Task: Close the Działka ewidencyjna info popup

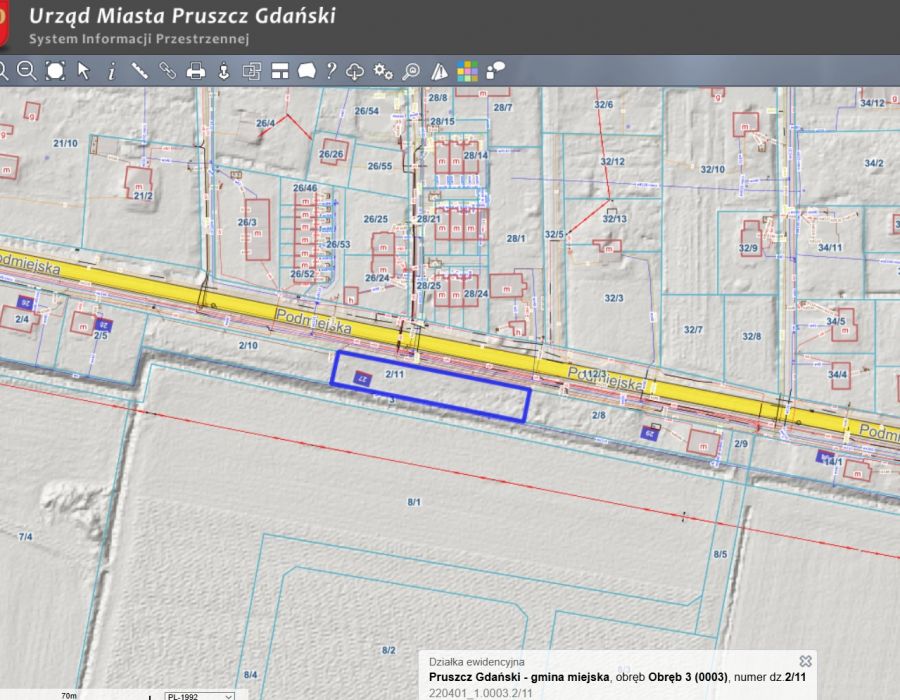Action: (805, 661)
